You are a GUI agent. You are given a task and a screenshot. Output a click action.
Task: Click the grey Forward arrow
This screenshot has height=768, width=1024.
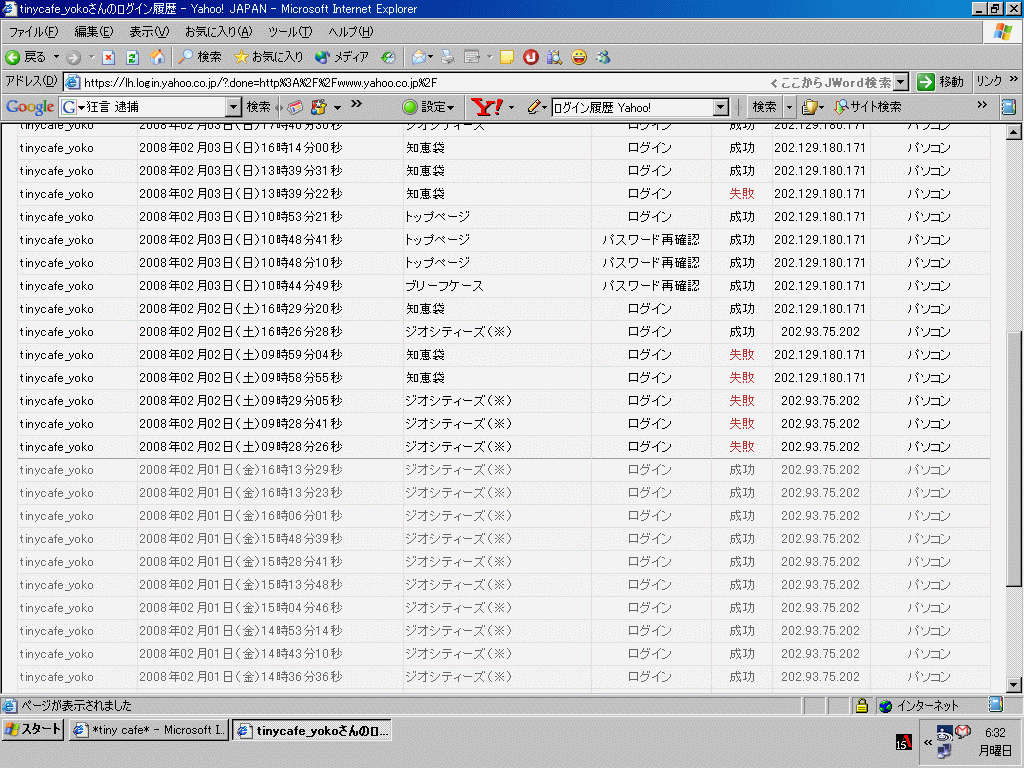(73, 57)
